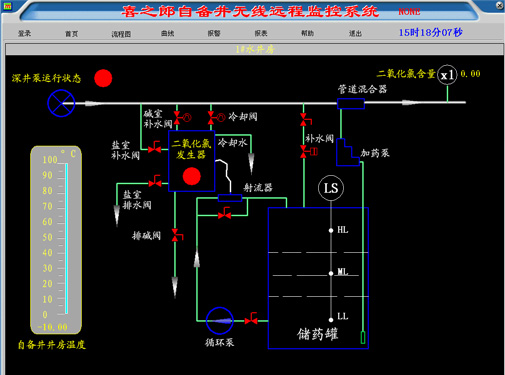Open the 流程图 menu item
This screenshot has width=505, height=375.
tap(121, 34)
